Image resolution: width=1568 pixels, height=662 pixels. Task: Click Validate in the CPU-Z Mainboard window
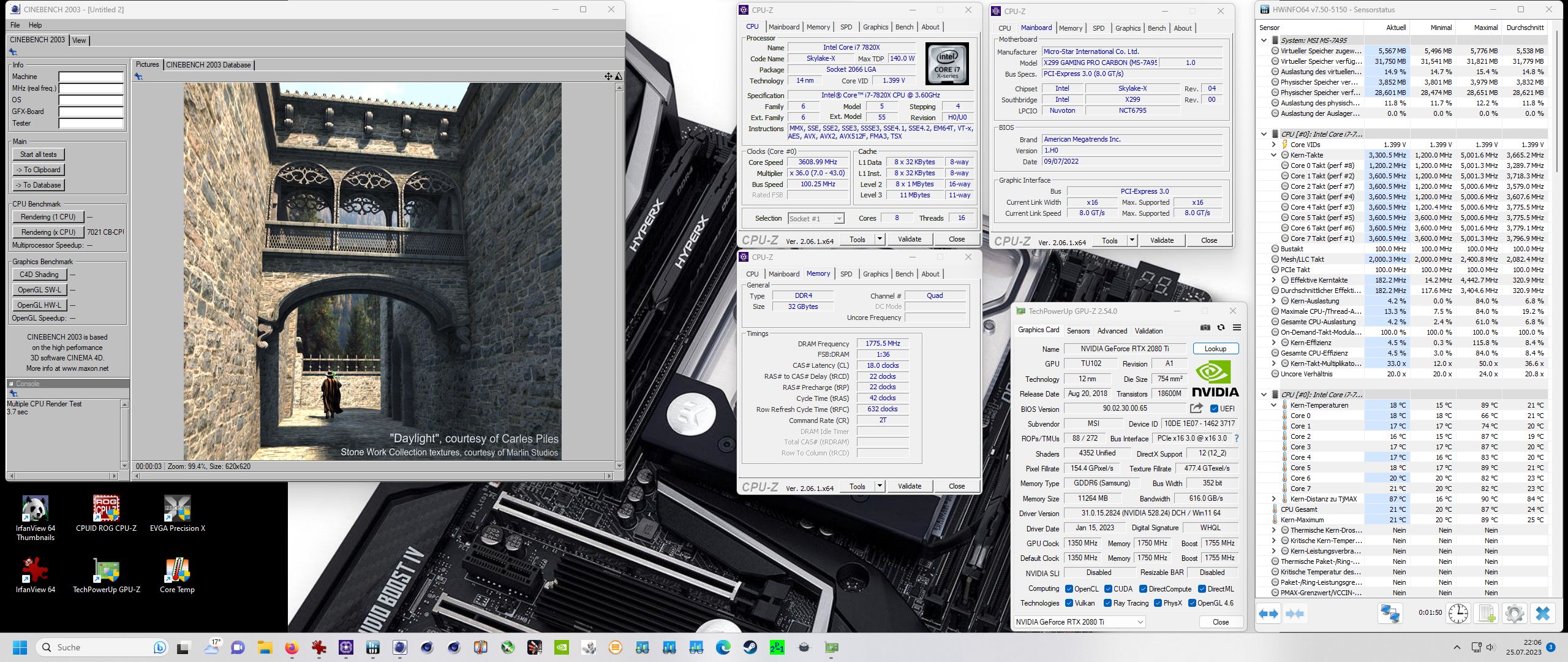[x=1161, y=240]
